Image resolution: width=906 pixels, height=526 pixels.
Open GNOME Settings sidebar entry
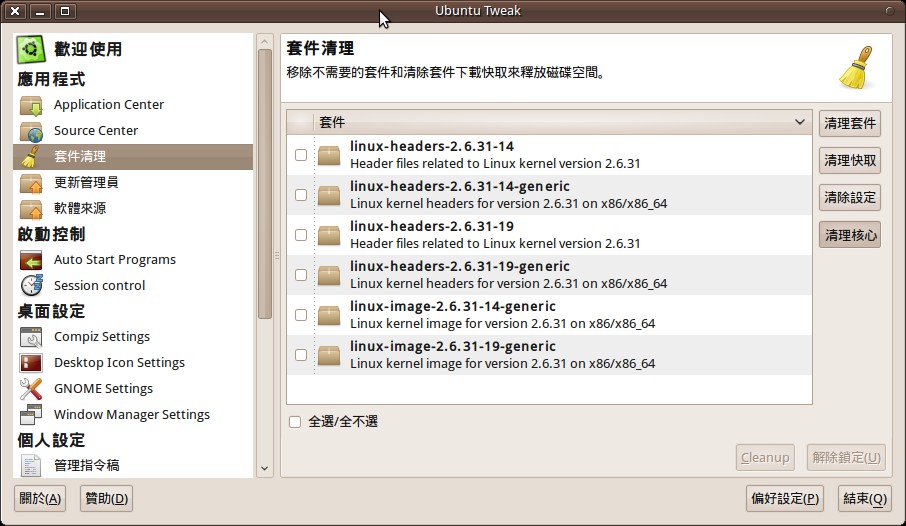click(133, 388)
